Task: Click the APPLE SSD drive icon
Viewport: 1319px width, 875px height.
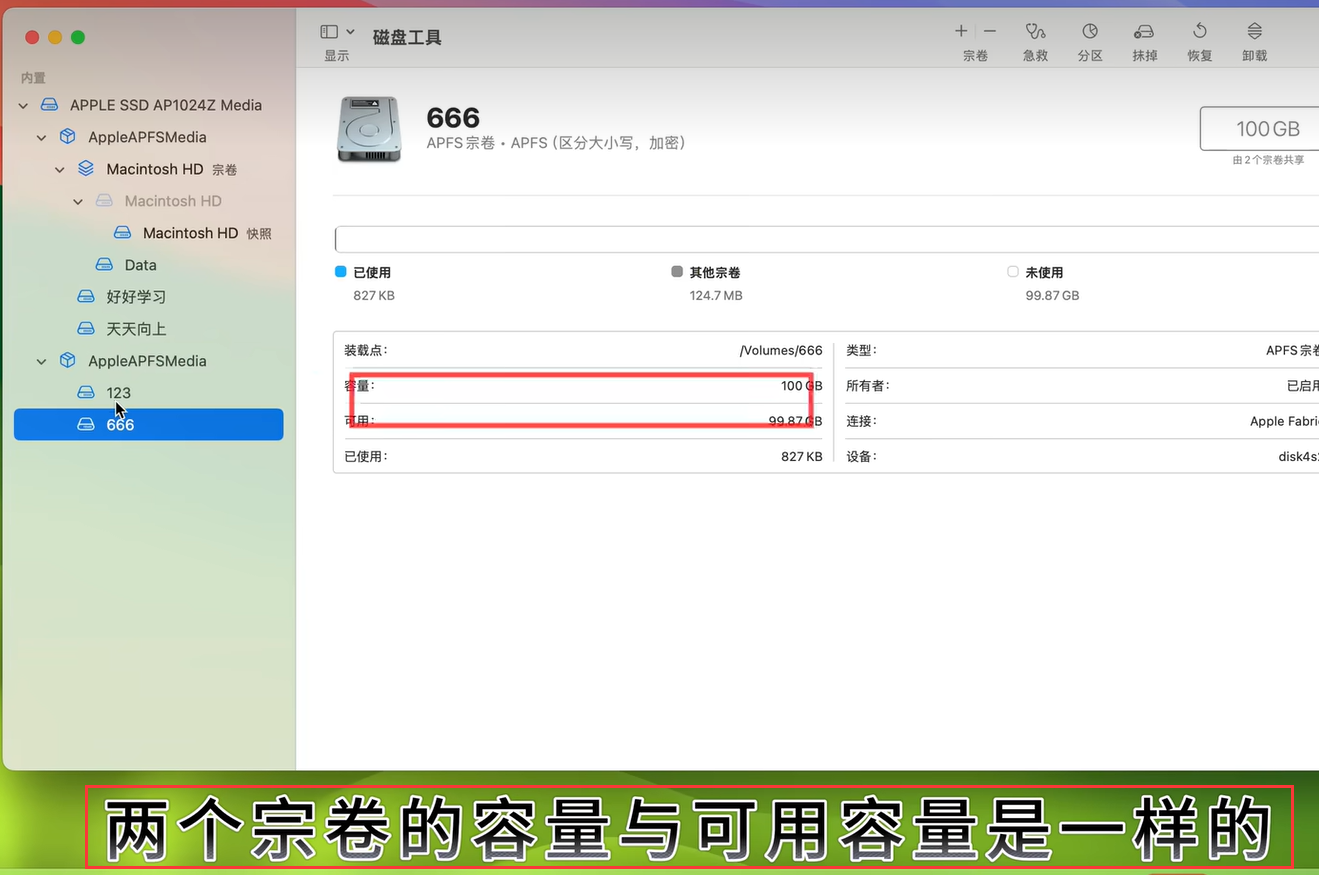Action: (49, 105)
